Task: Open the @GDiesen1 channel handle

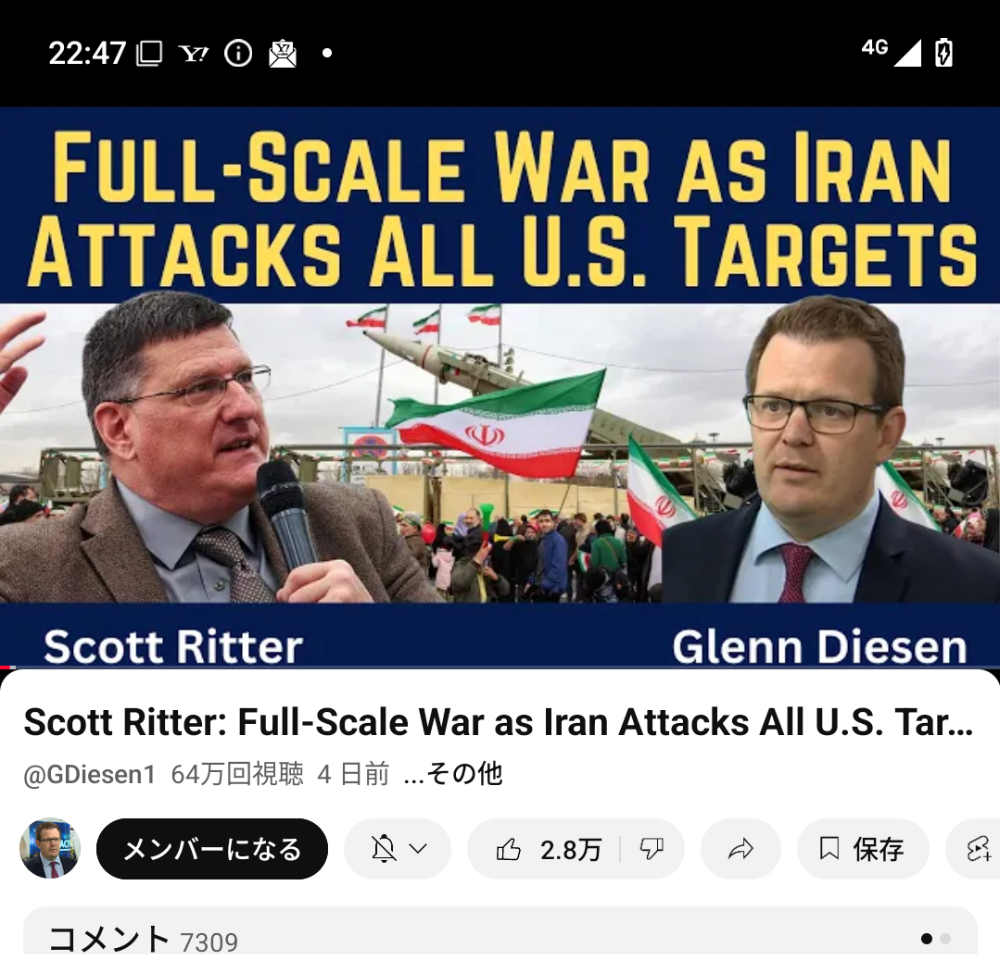Action: [89, 774]
